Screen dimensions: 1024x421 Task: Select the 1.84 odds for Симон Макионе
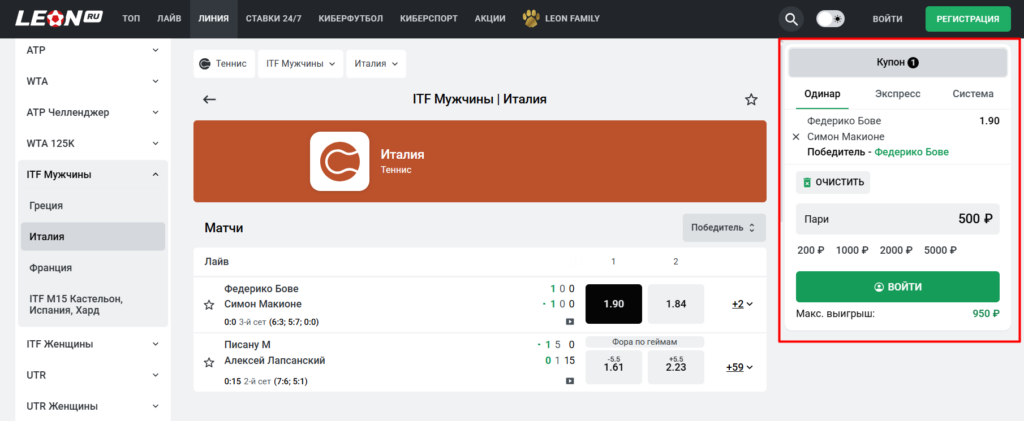point(675,304)
